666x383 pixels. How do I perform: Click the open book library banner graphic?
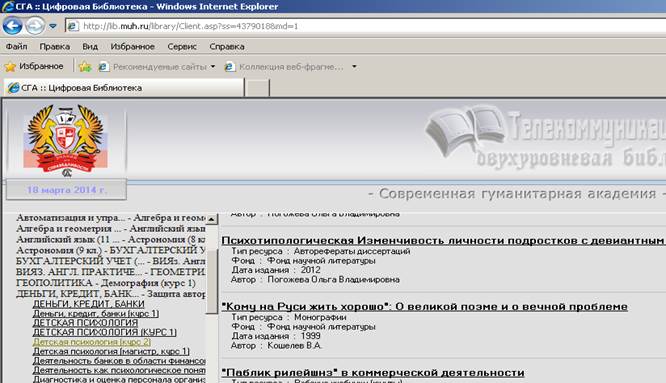(465, 130)
